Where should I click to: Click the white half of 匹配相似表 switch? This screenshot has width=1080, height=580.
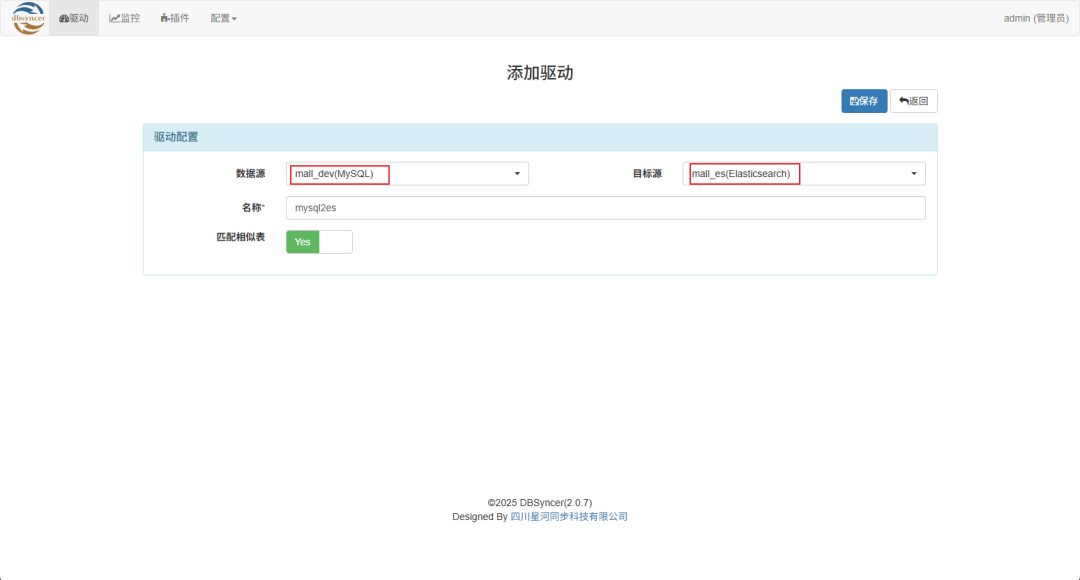[x=335, y=242]
